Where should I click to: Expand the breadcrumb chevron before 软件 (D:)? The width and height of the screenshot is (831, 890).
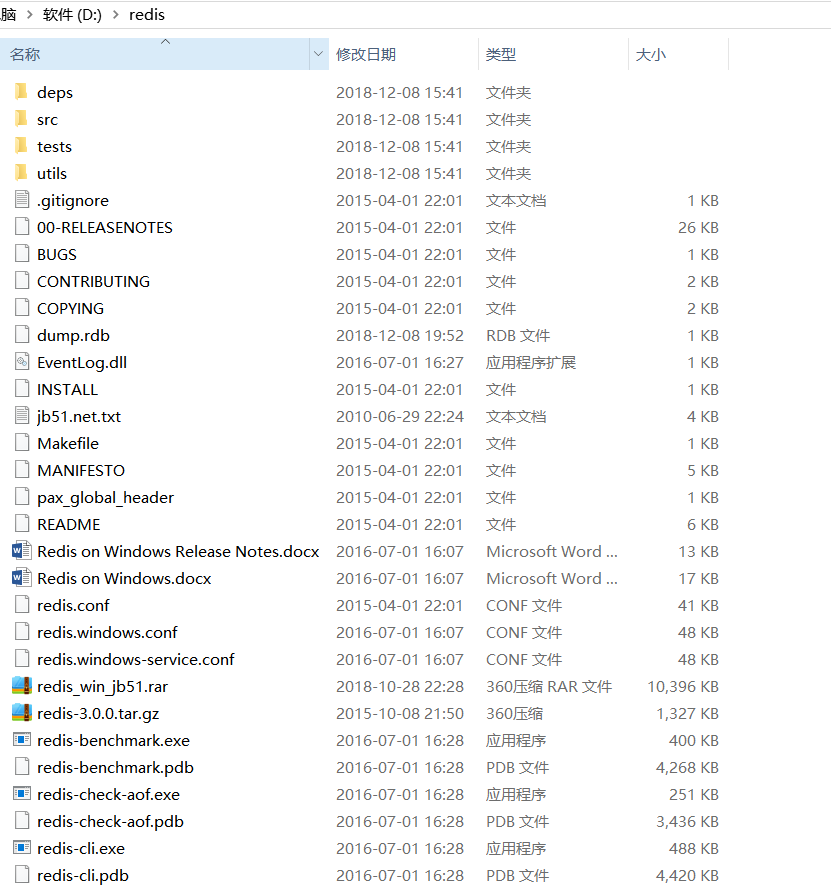point(30,14)
